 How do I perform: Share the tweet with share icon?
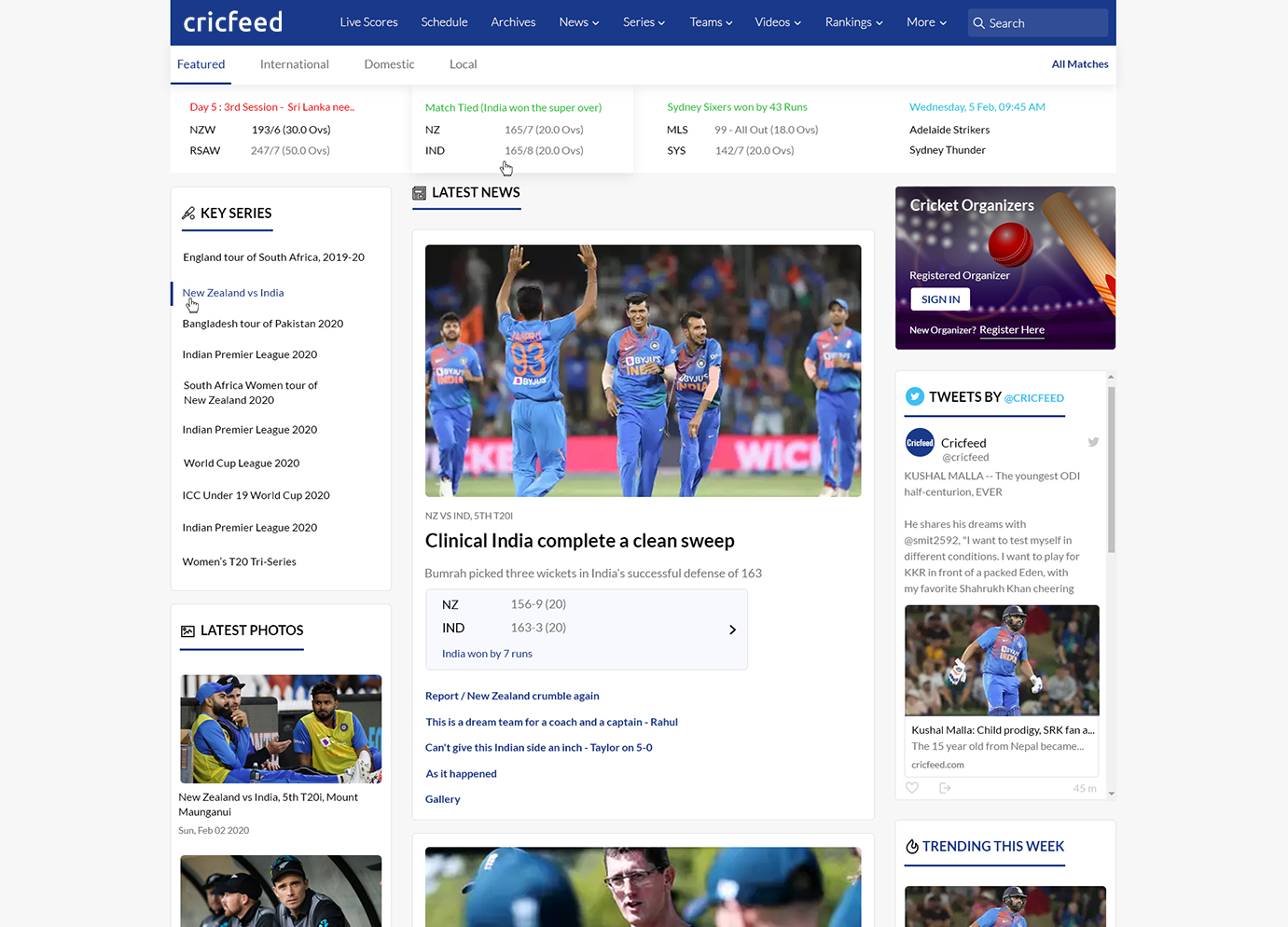[945, 788]
